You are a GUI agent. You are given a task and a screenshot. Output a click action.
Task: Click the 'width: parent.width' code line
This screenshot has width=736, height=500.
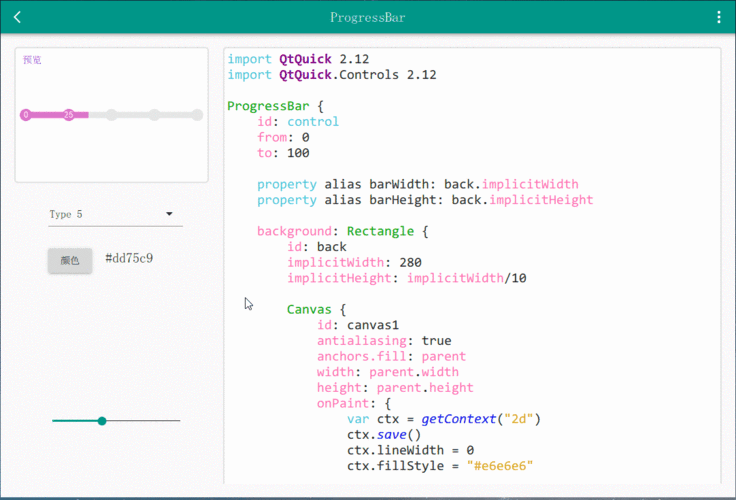click(388, 372)
